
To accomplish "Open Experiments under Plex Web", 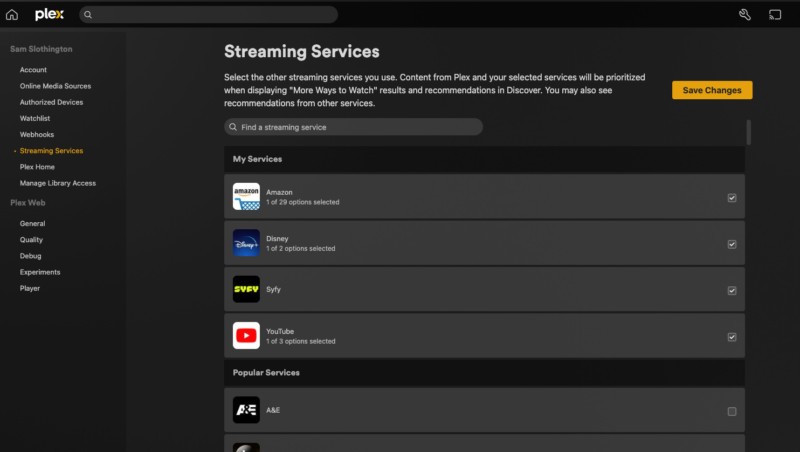I will [40, 272].
